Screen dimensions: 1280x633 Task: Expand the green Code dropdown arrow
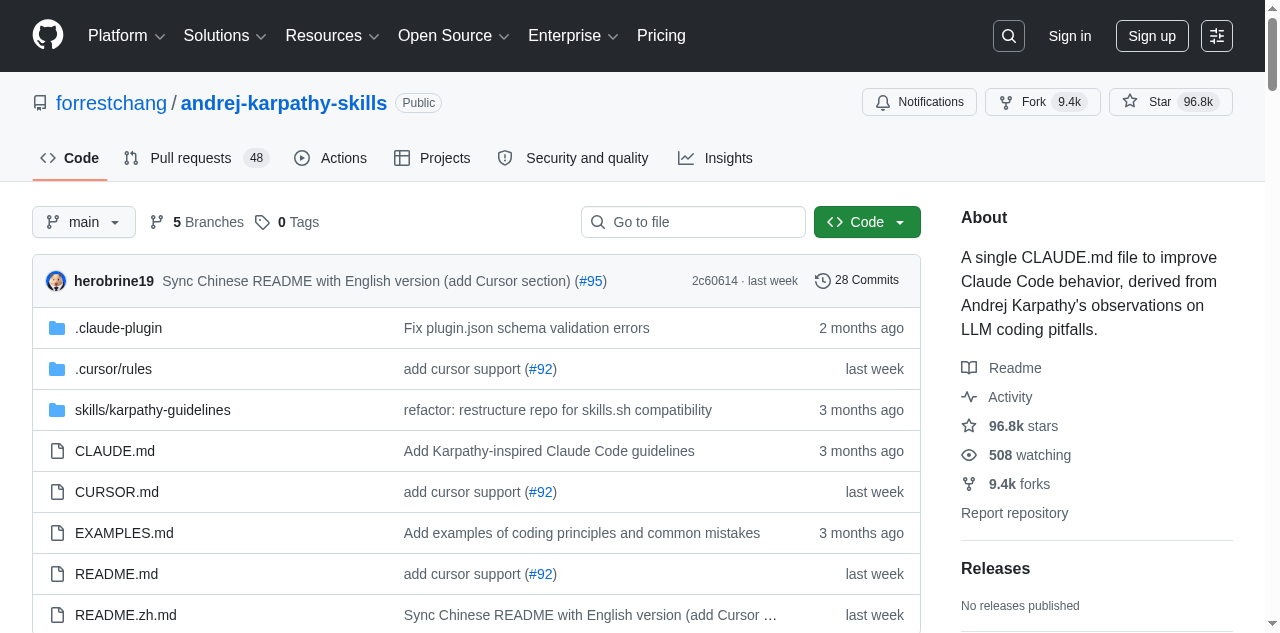(x=898, y=221)
